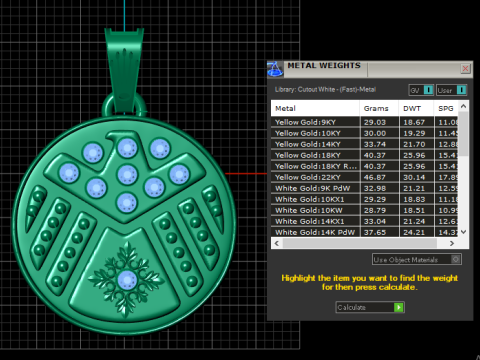The height and width of the screenshot is (360, 480).
Task: Click the 29.03 grams value
Action: point(375,122)
